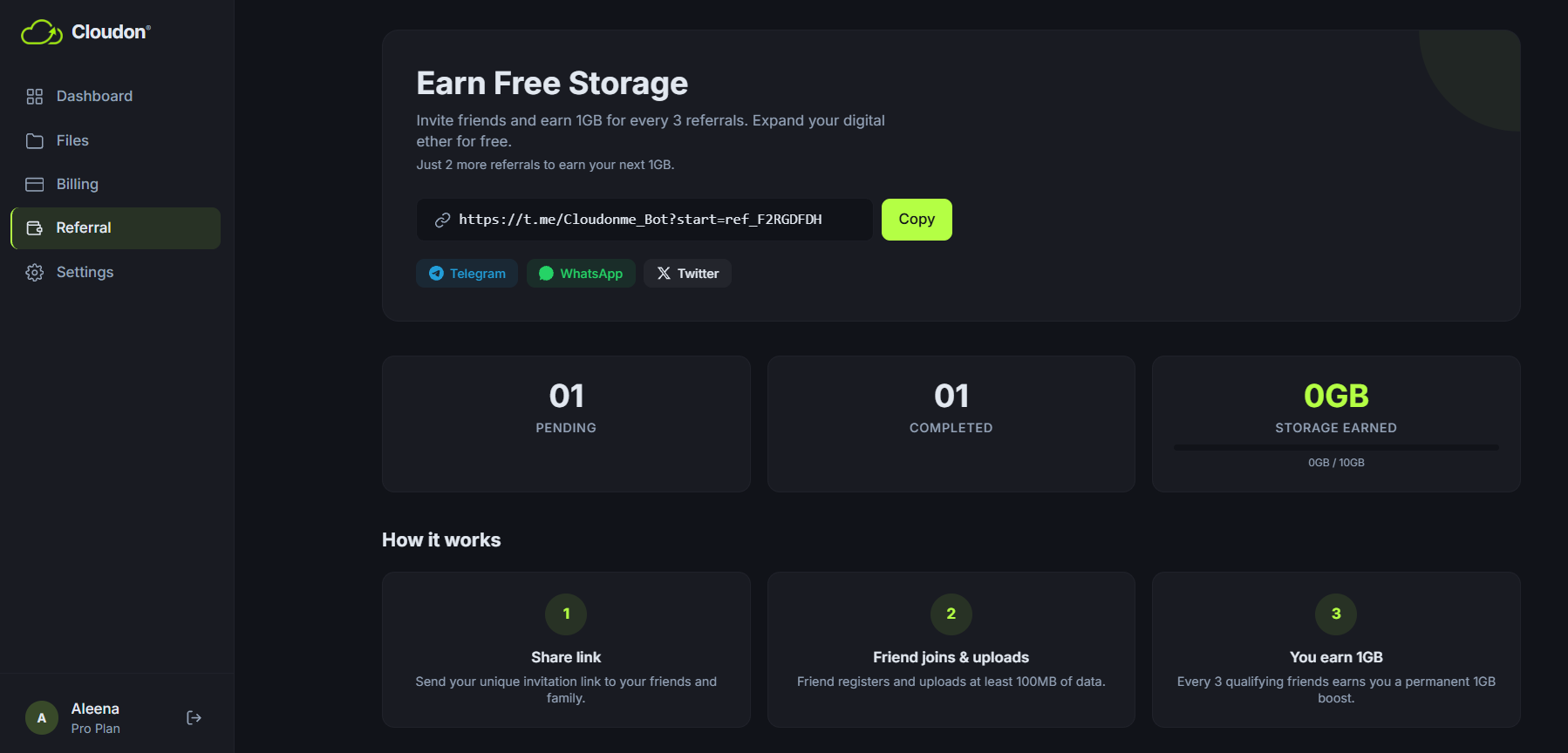The width and height of the screenshot is (1568, 753).
Task: Click the X Twitter share icon
Action: (665, 273)
